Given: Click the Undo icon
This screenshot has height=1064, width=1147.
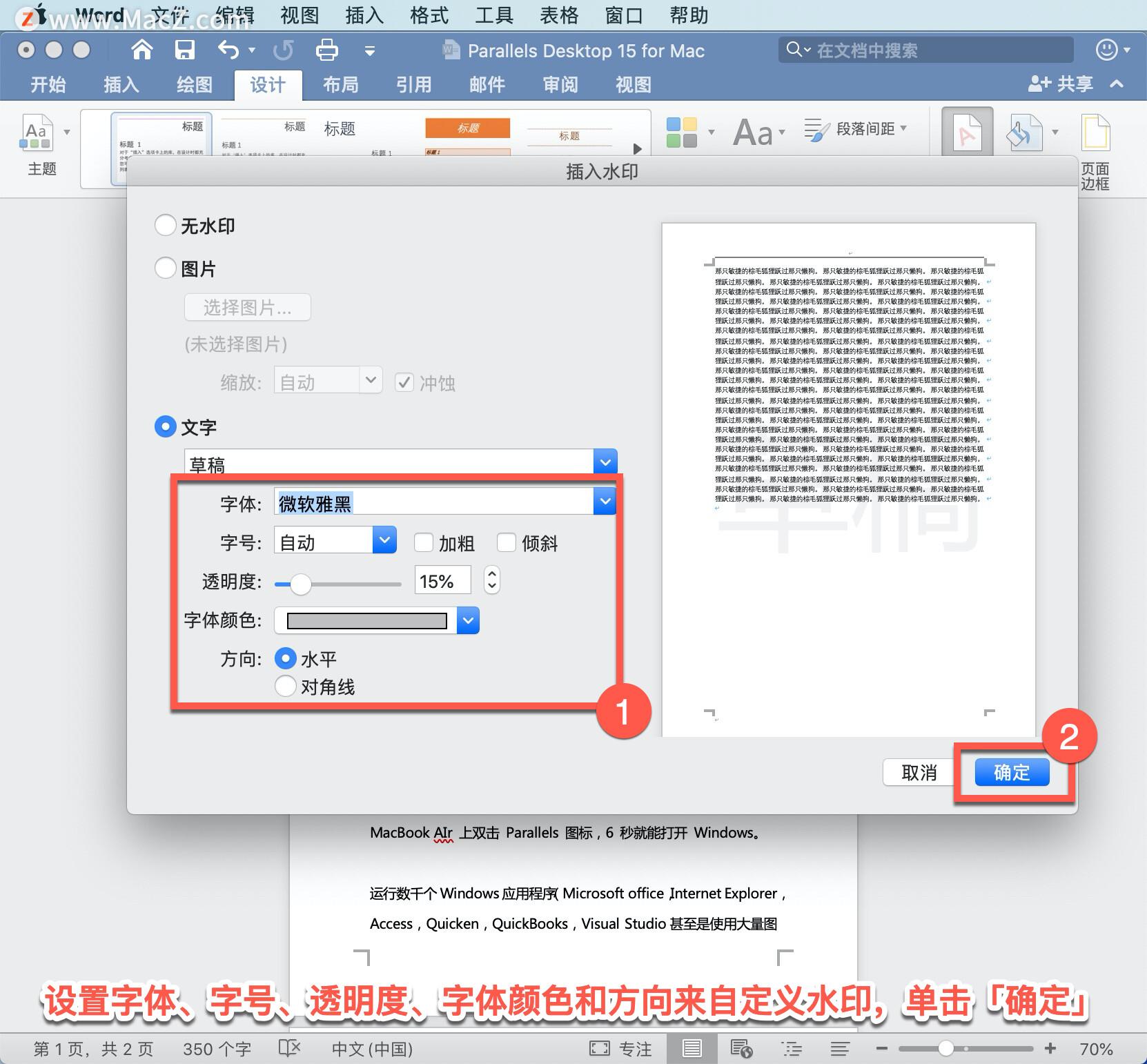Looking at the screenshot, I should tap(228, 50).
